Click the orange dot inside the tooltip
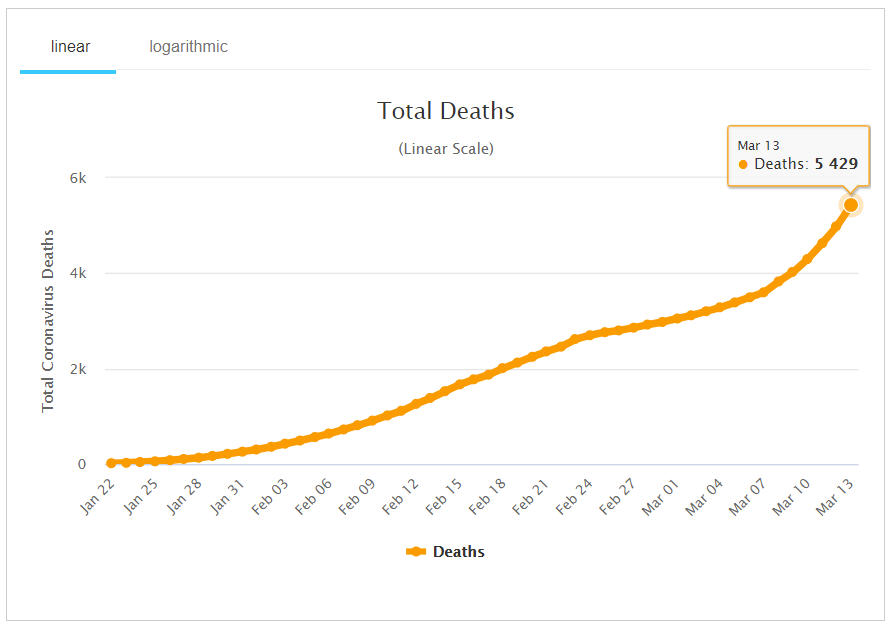This screenshot has height=632, width=892. click(x=743, y=164)
